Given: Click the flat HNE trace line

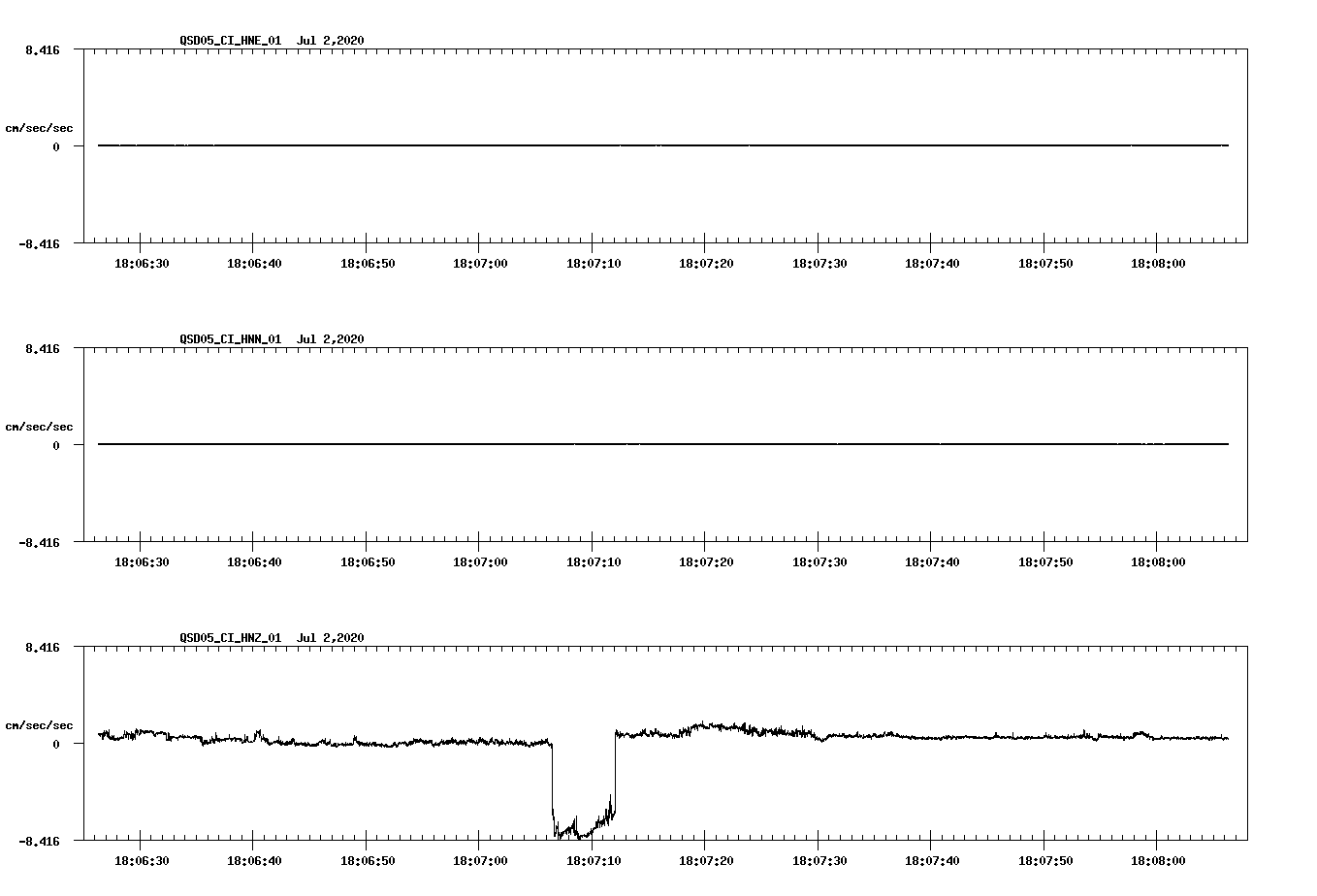Looking at the screenshot, I should (x=663, y=145).
